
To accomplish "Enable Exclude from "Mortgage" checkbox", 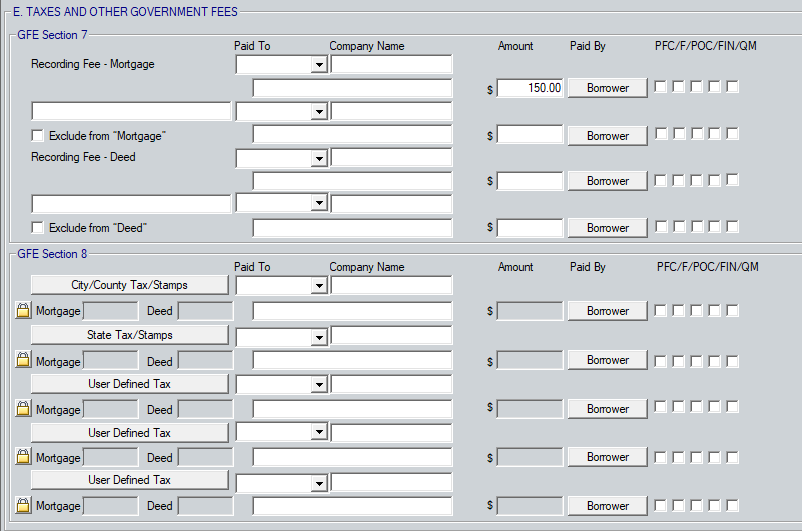I will coord(38,135).
